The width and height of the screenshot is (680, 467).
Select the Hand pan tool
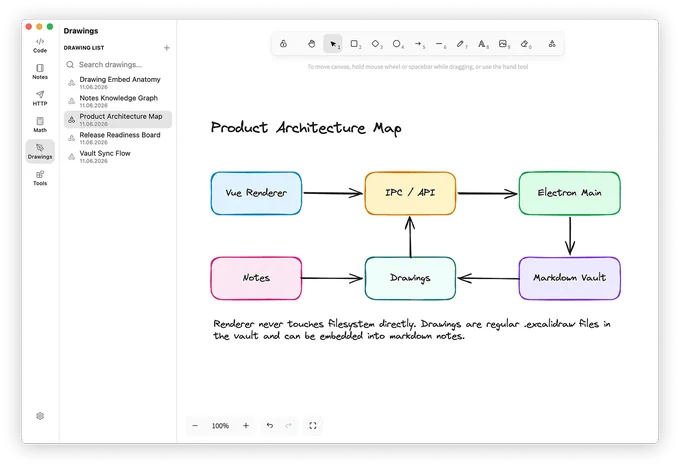tap(311, 44)
